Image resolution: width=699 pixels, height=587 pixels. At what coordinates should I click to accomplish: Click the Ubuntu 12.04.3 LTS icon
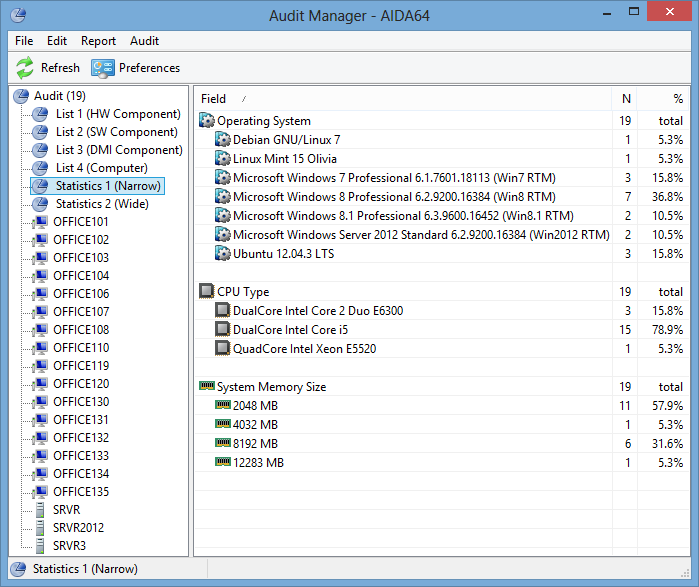click(x=223, y=254)
